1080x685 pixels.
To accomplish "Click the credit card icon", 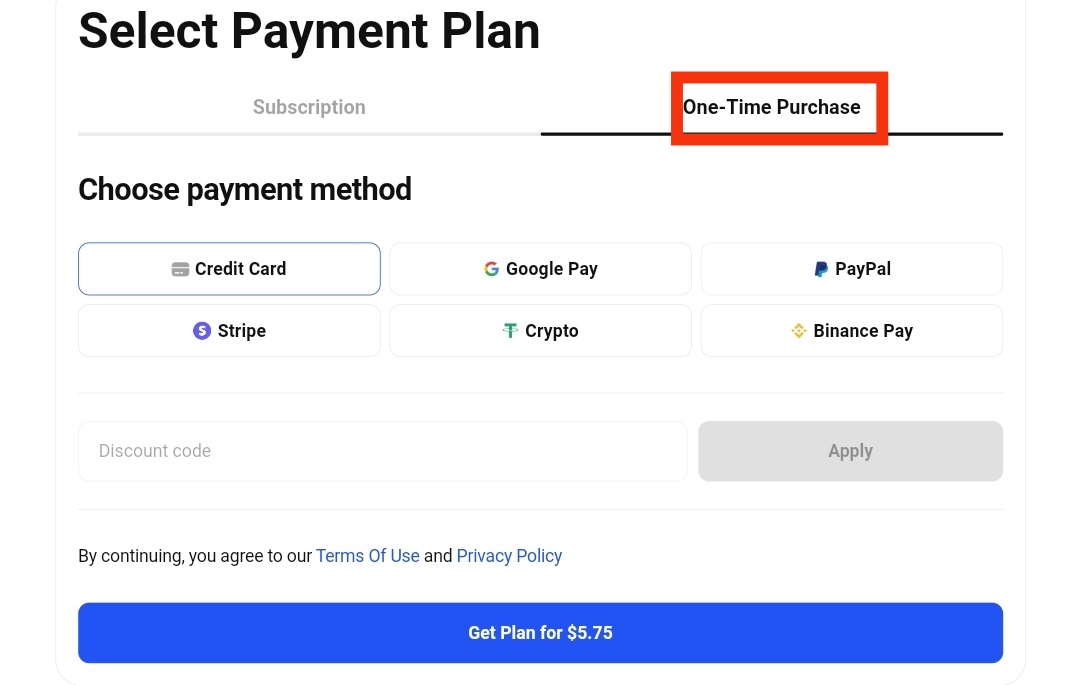I will [x=180, y=269].
